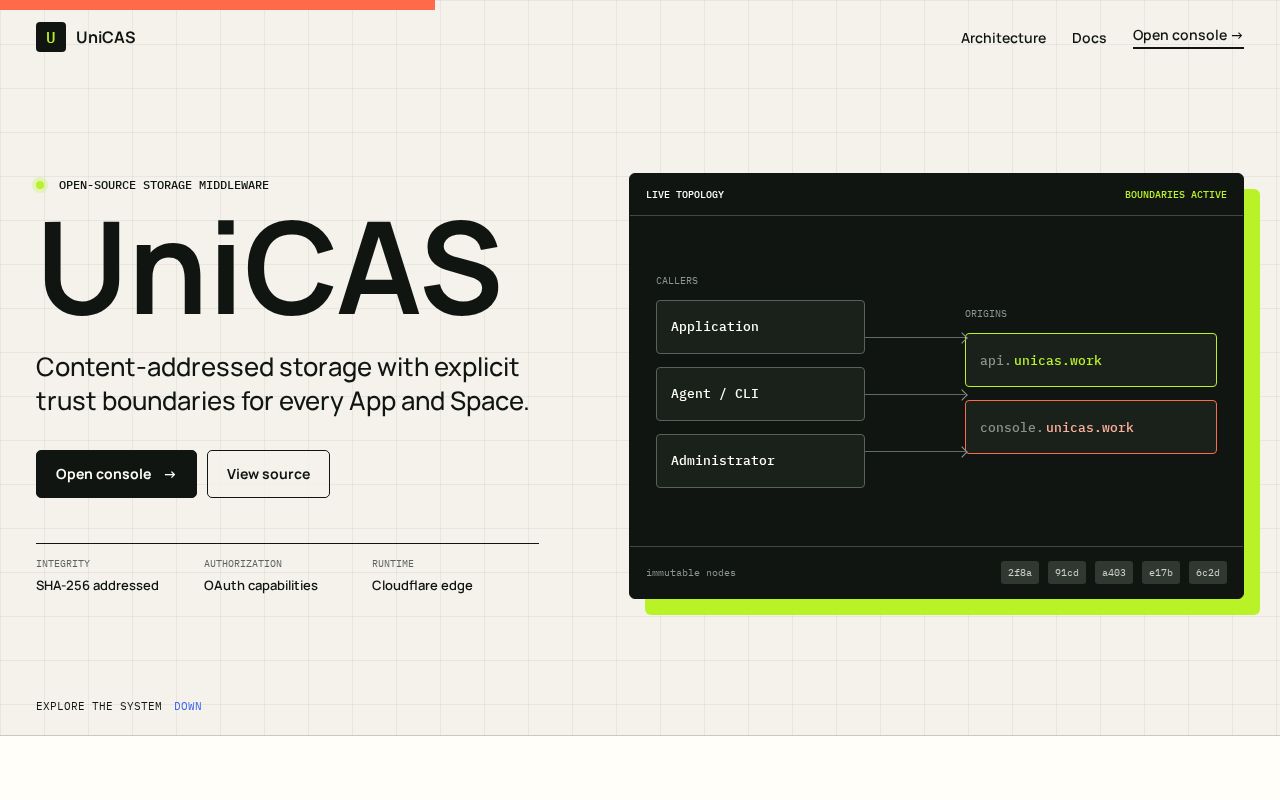Click the 'EXPLORE THE SYSTEM' text
The height and width of the screenshot is (800, 1280).
tap(99, 707)
